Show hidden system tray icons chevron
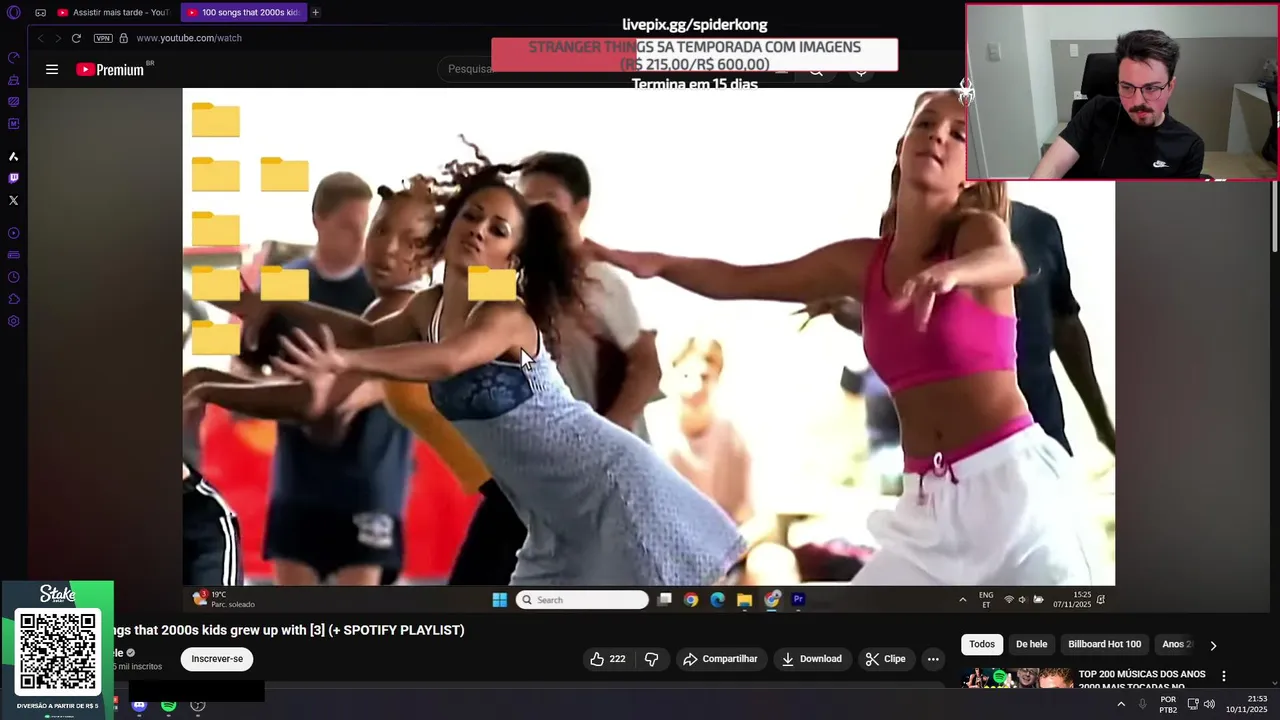This screenshot has height=720, width=1280. (1121, 704)
